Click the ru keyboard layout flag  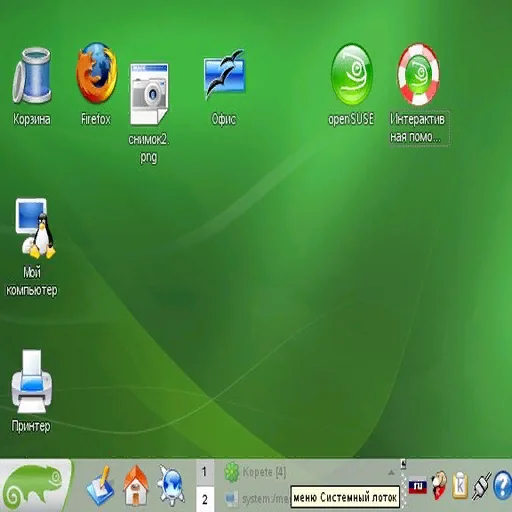(418, 486)
